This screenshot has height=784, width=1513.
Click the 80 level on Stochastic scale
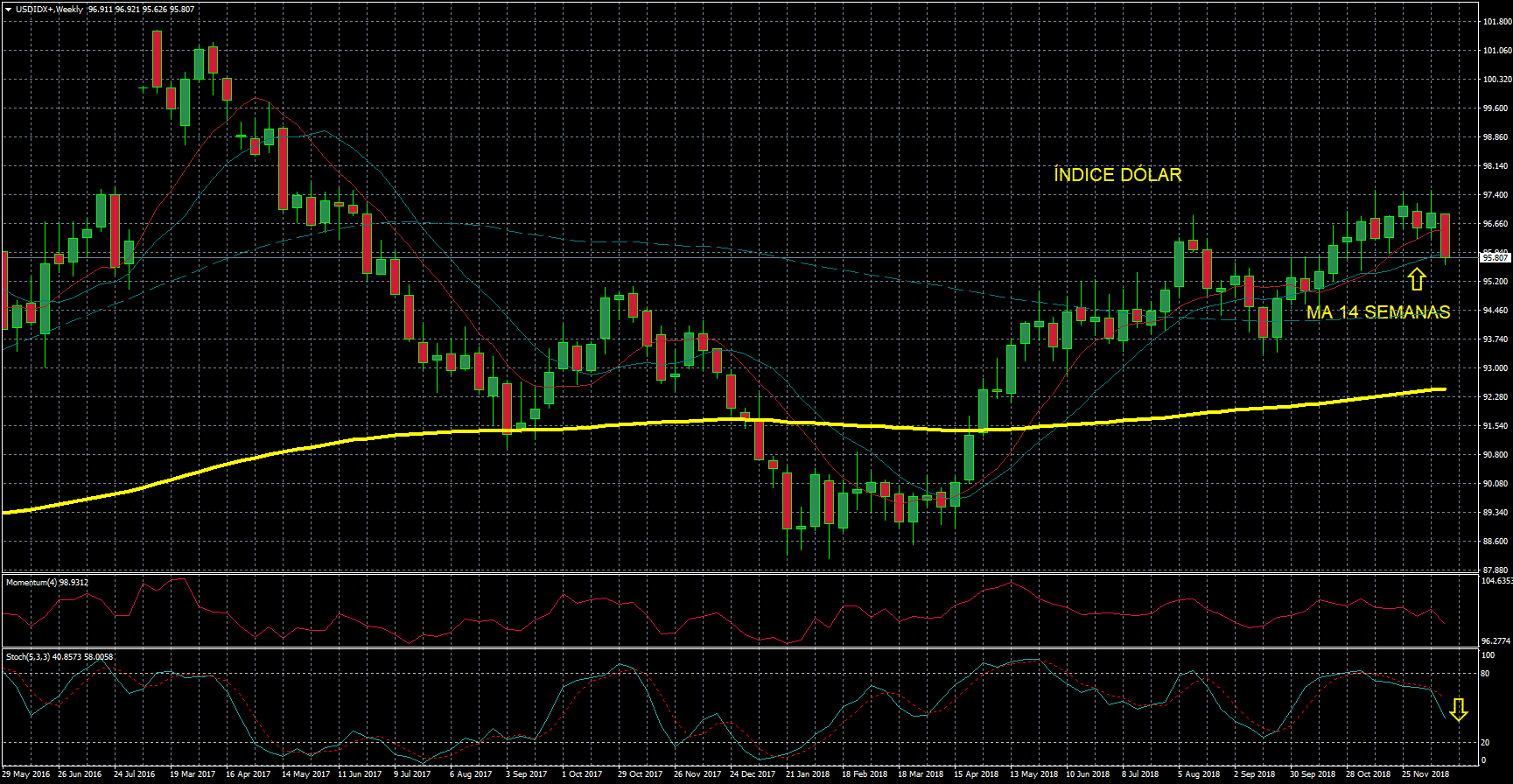(1485, 674)
